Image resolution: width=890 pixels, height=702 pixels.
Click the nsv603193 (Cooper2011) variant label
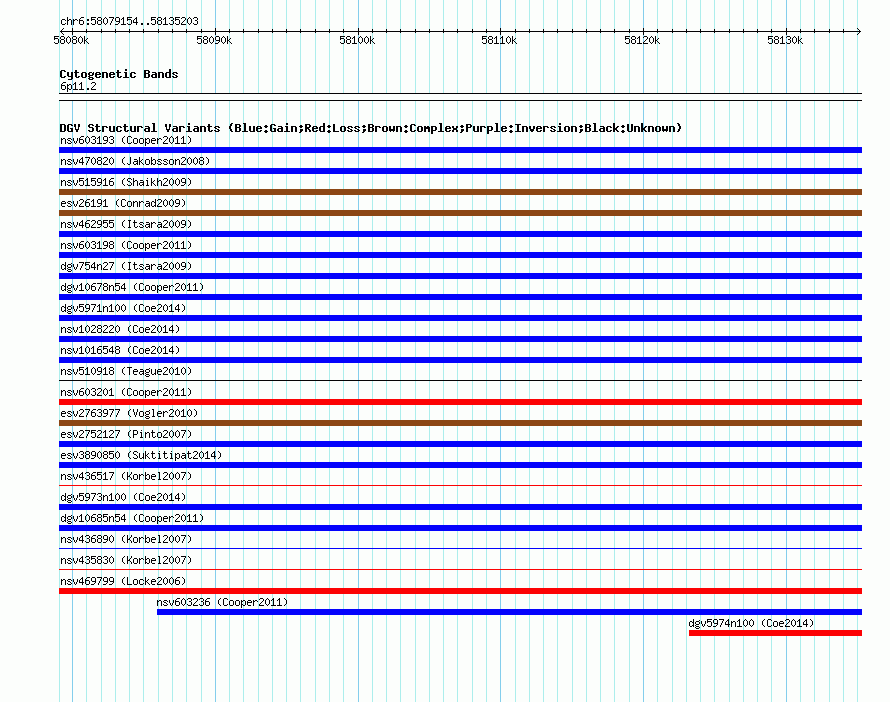(x=126, y=140)
